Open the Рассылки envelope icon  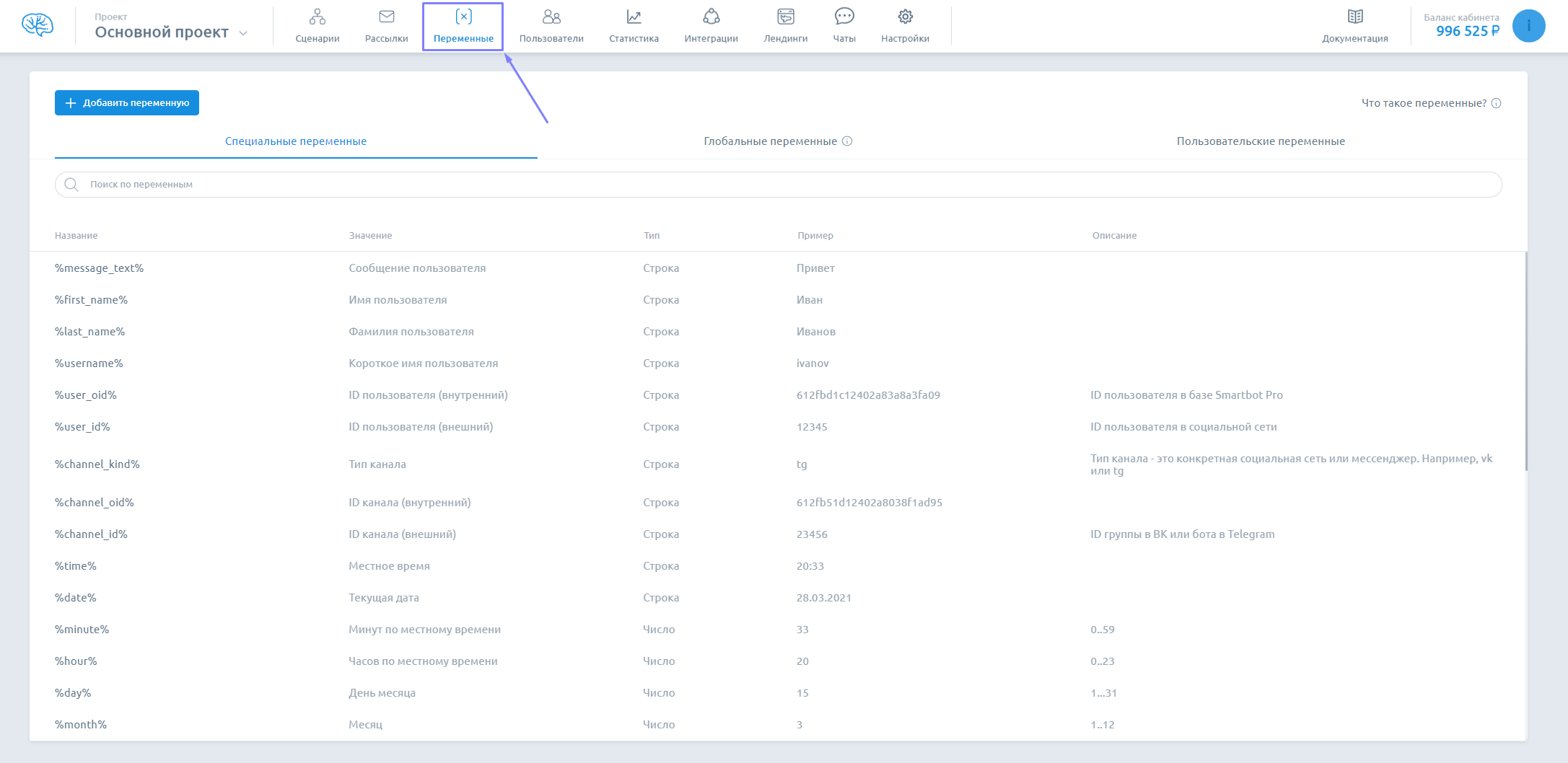pyautogui.click(x=386, y=17)
